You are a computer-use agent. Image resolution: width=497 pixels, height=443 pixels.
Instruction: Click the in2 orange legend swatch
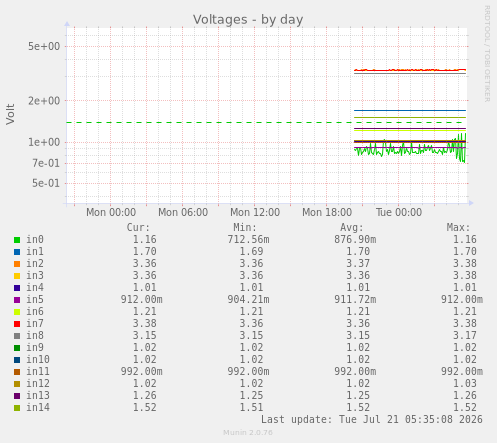click(17, 264)
